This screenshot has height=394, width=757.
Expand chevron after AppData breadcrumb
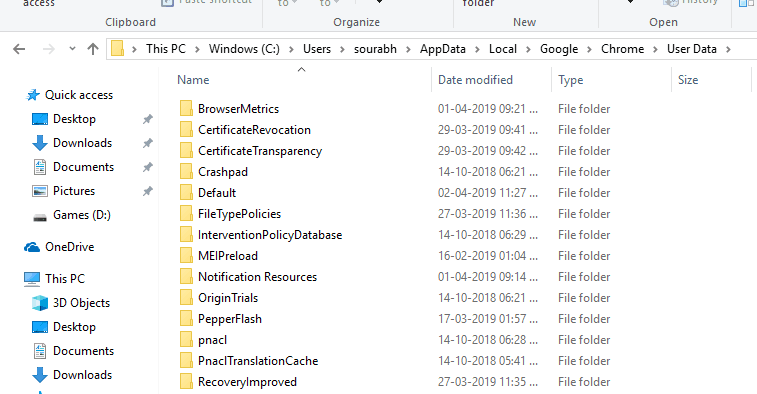[477, 49]
